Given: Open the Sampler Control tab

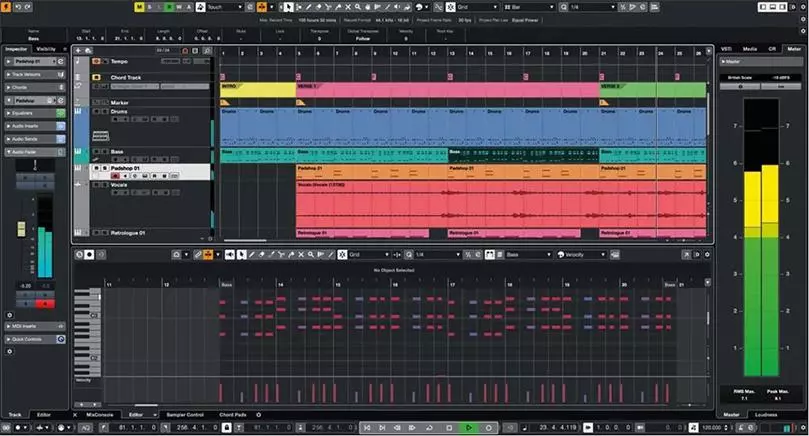Looking at the screenshot, I should tap(185, 414).
